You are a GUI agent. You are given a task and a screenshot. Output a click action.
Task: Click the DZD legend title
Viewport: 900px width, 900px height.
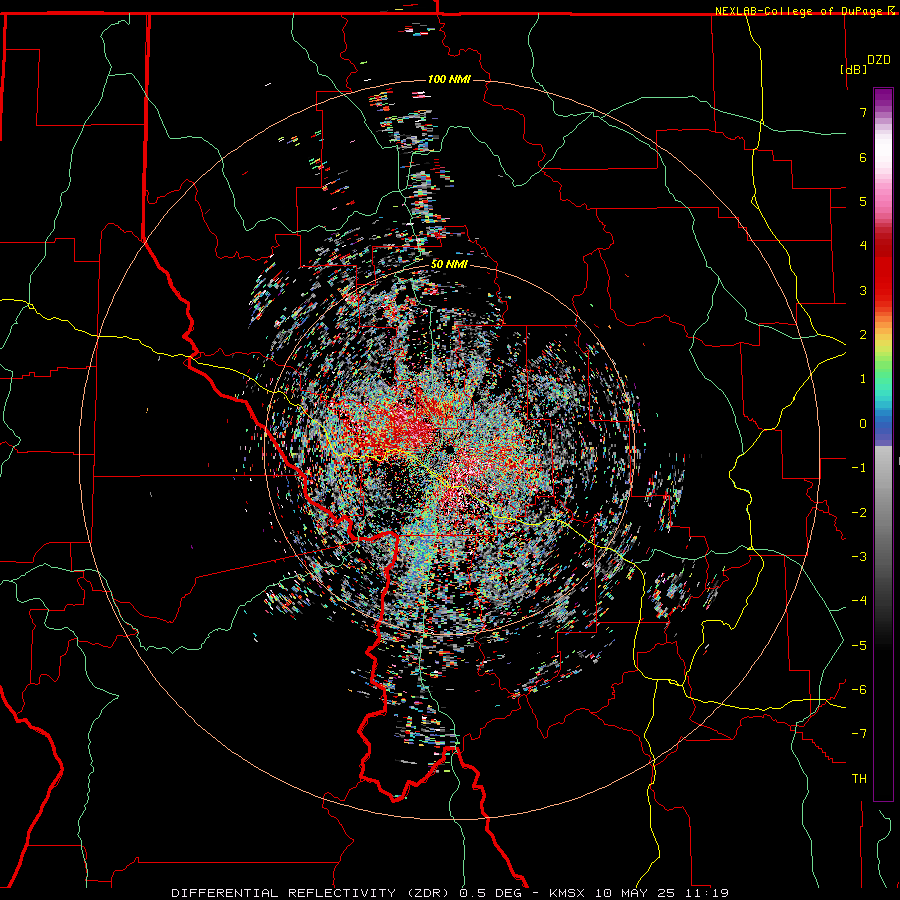879,60
